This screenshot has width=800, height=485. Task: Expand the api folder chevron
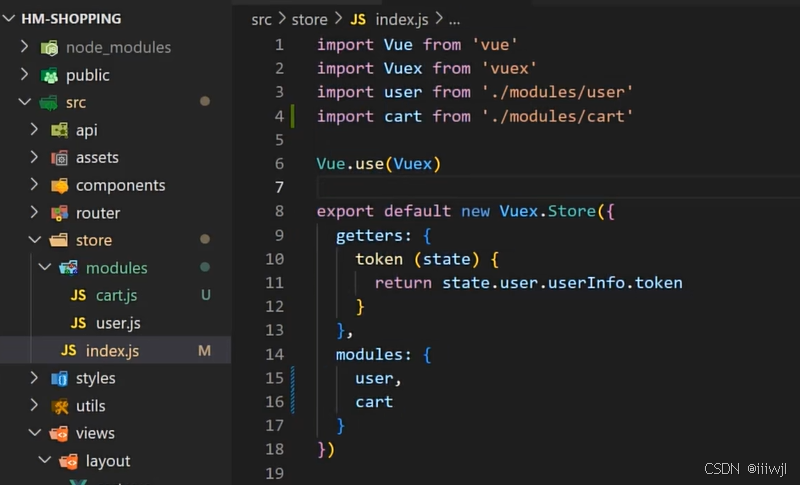point(34,129)
